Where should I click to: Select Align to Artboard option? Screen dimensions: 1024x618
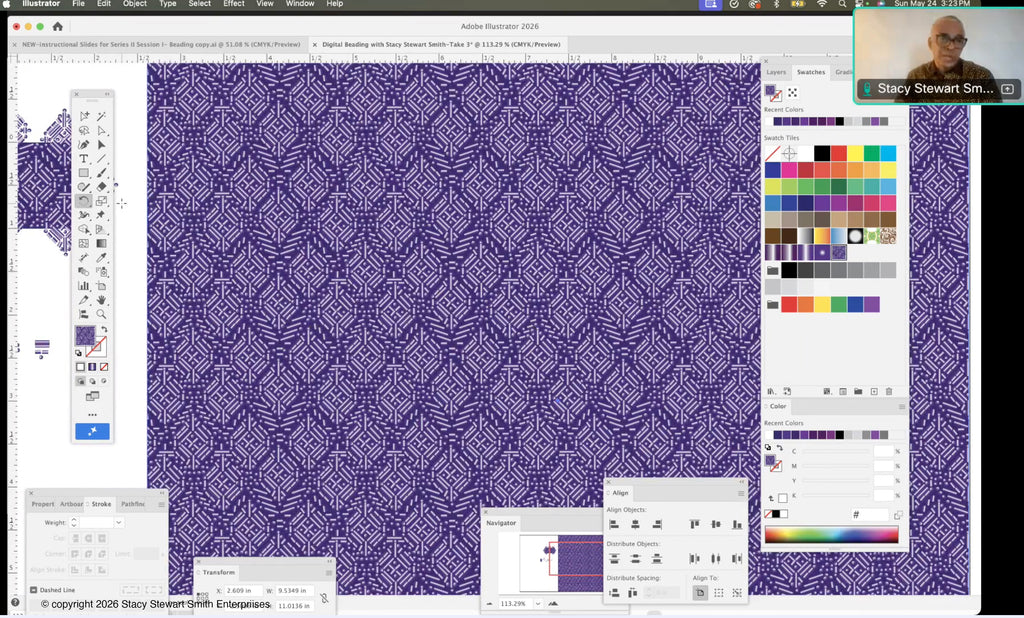tap(700, 593)
